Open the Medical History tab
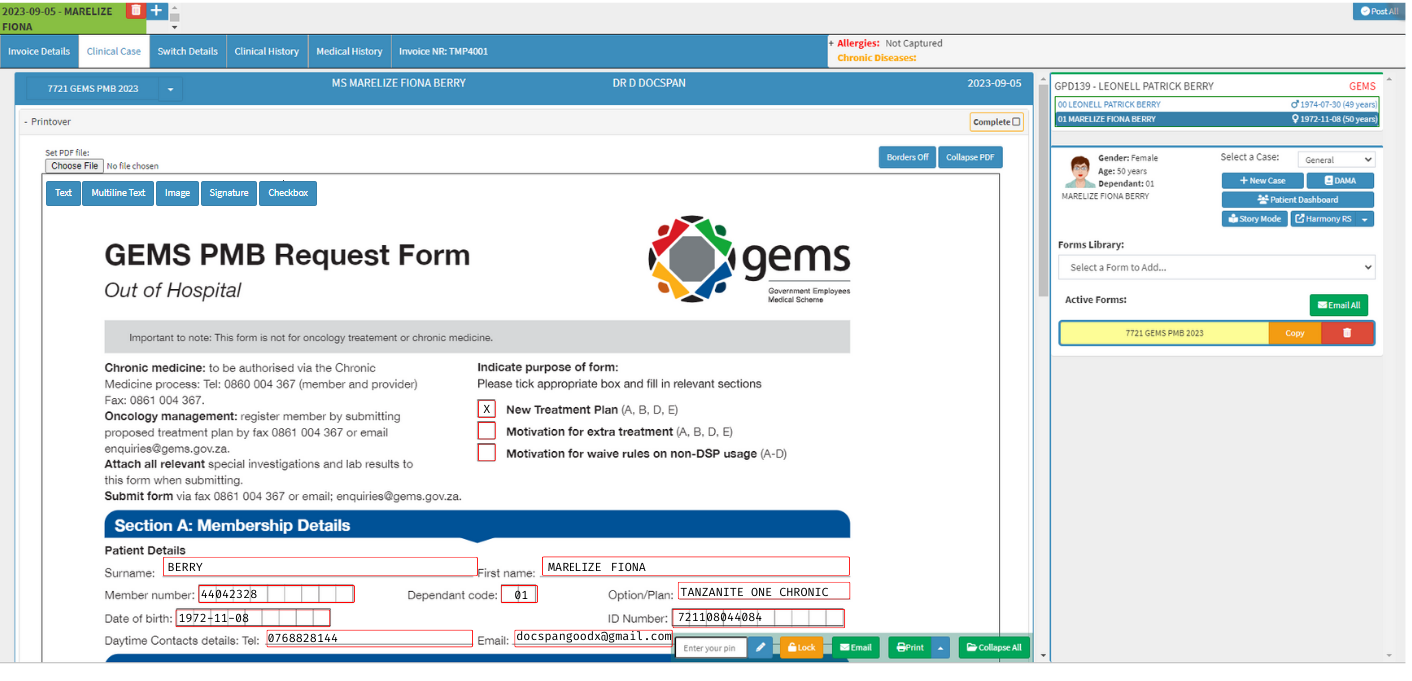The image size is (1412, 681). [349, 51]
